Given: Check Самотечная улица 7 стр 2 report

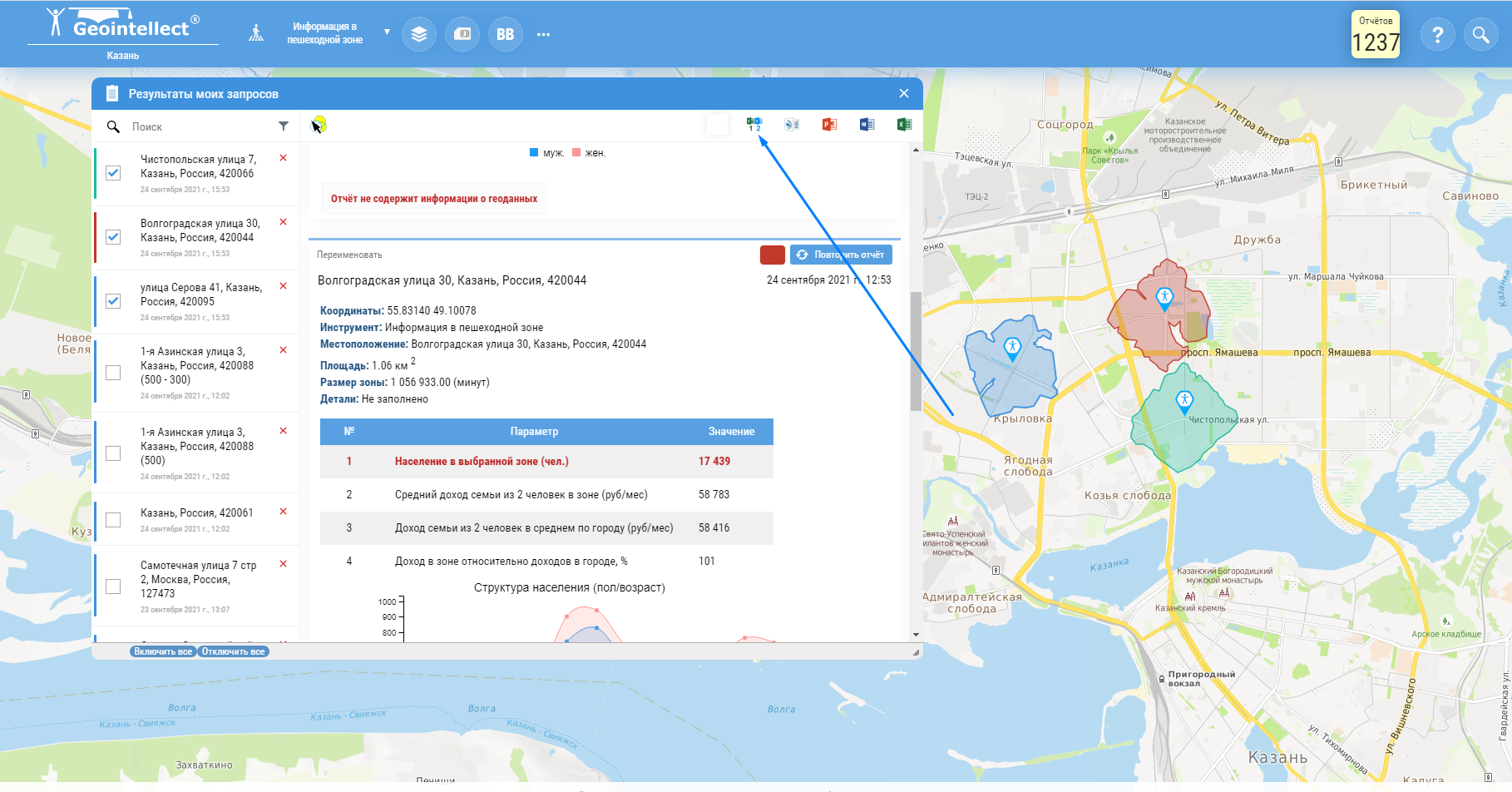Looking at the screenshot, I should click(x=113, y=587).
